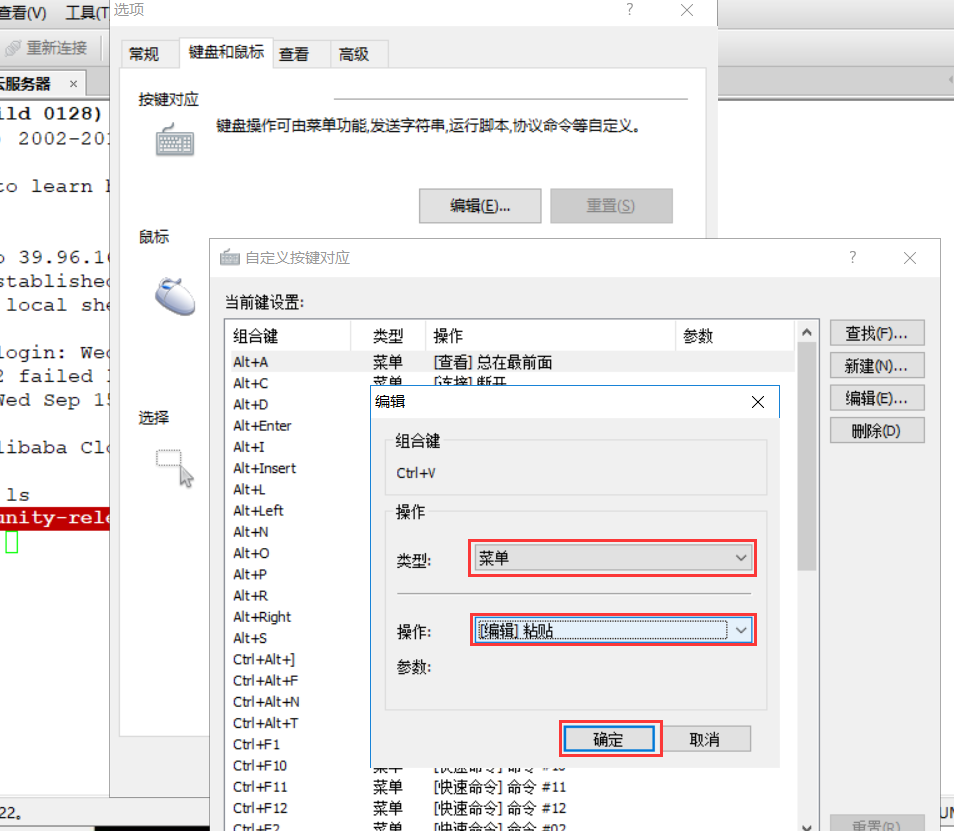Switch to the 常规 tab
954x831 pixels.
144,55
